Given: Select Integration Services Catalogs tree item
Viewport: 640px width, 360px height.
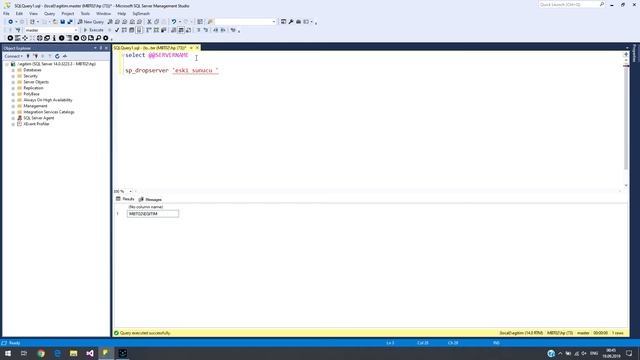Looking at the screenshot, I should coord(49,112).
